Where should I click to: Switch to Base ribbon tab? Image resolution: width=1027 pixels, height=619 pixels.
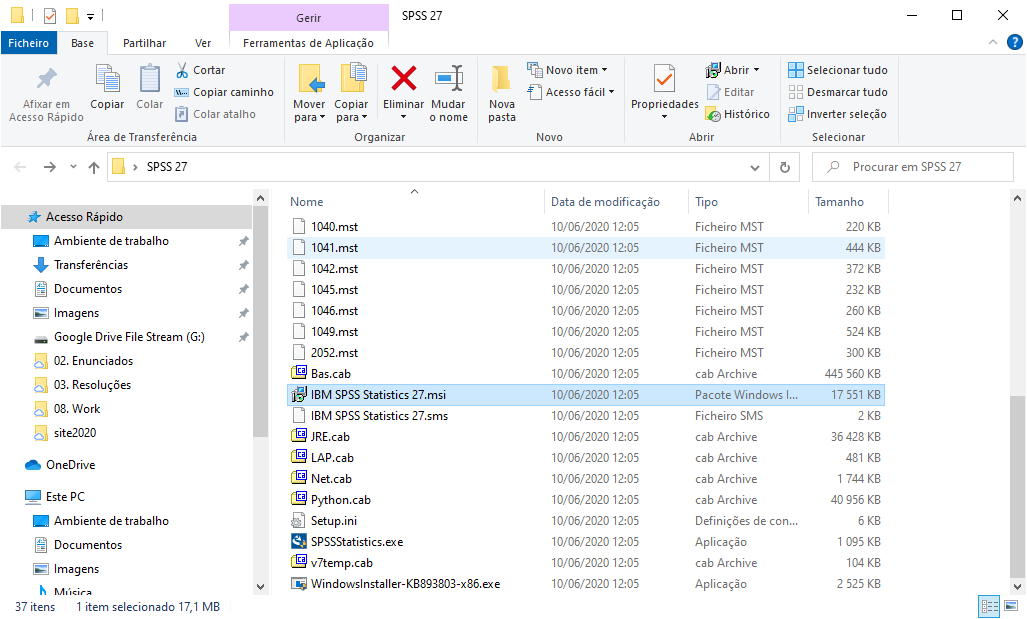click(83, 43)
